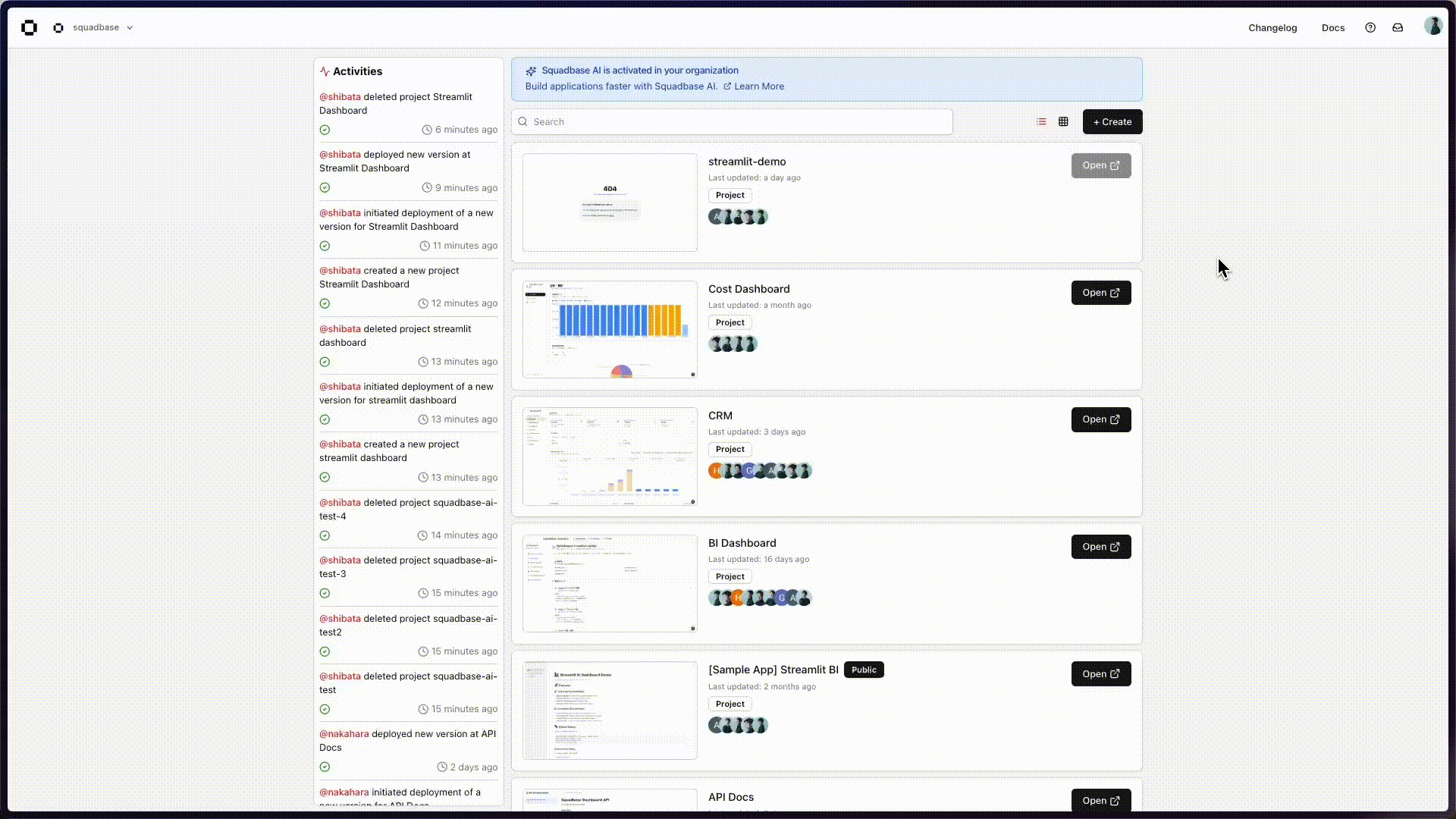Open the CRM project

(x=1100, y=419)
